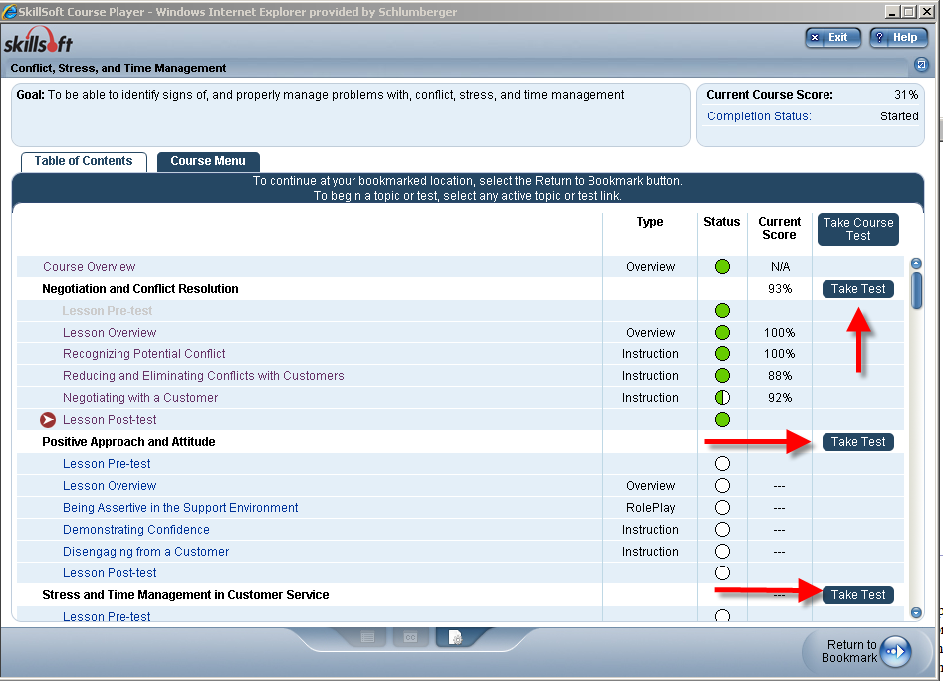Take Test for Negotiation and Conflict Resolution
The width and height of the screenshot is (943, 681).
coord(858,289)
